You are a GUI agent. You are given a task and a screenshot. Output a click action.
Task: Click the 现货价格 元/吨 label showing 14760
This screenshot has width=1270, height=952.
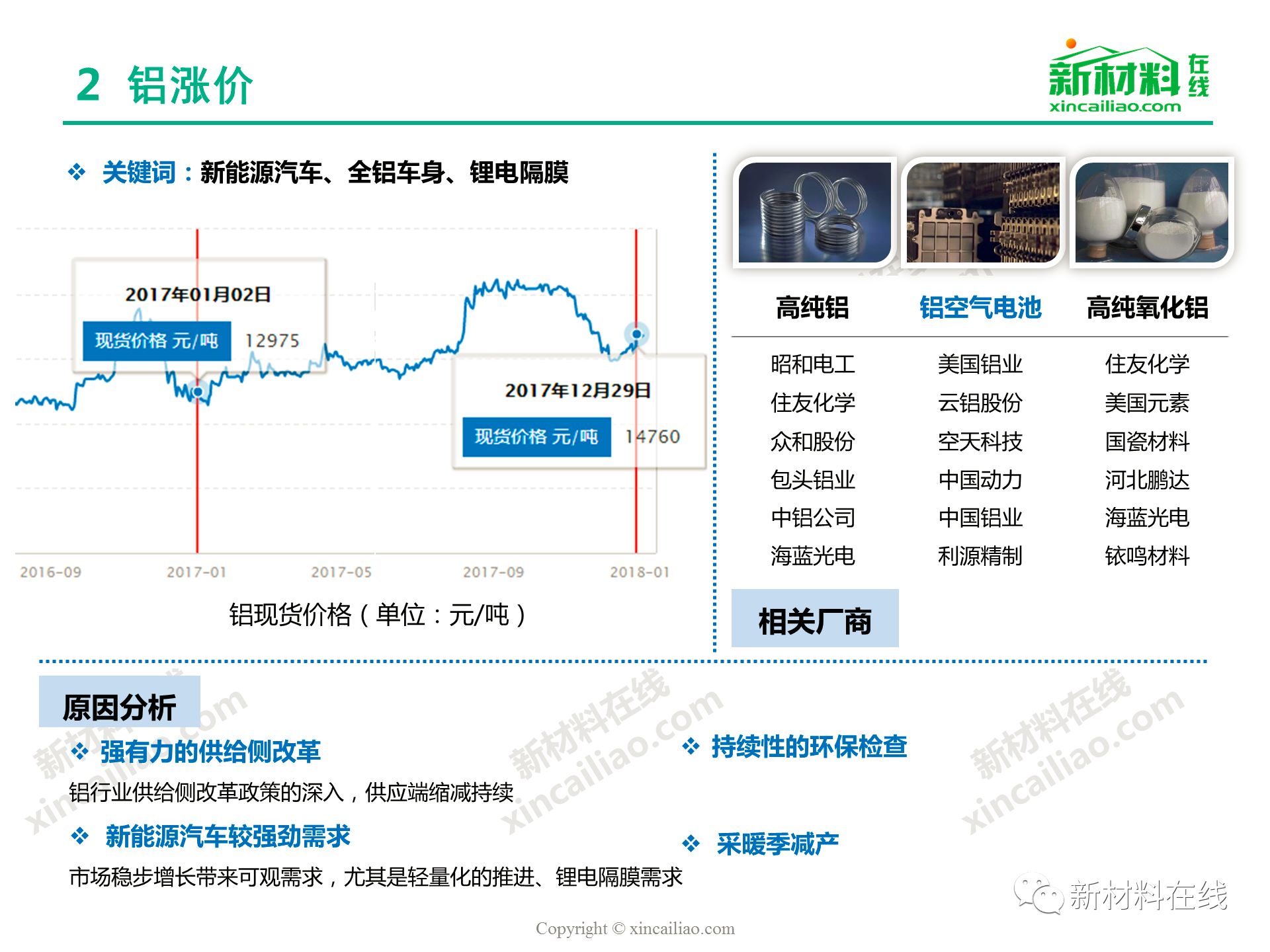[x=536, y=437]
